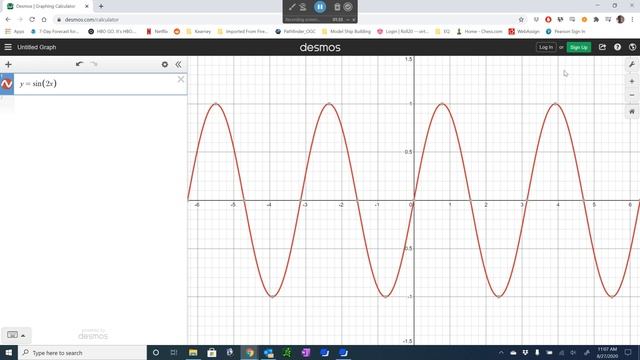Bookmark this page with the star icon
Image resolution: width=640 pixels, height=360 pixels.
point(521,19)
